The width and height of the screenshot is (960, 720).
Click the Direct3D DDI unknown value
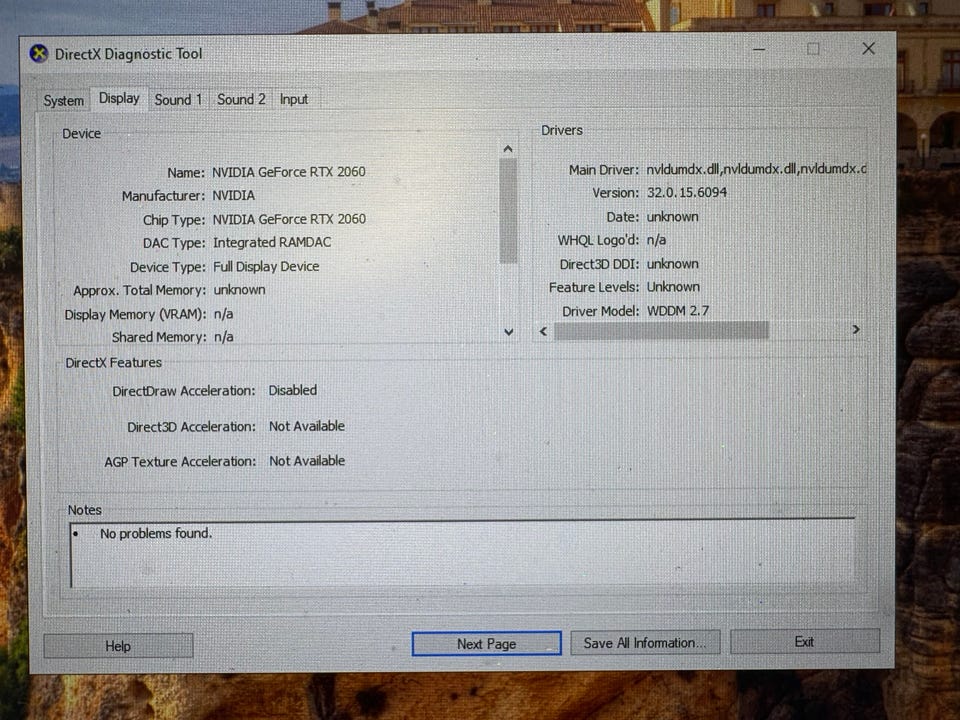[x=672, y=264]
